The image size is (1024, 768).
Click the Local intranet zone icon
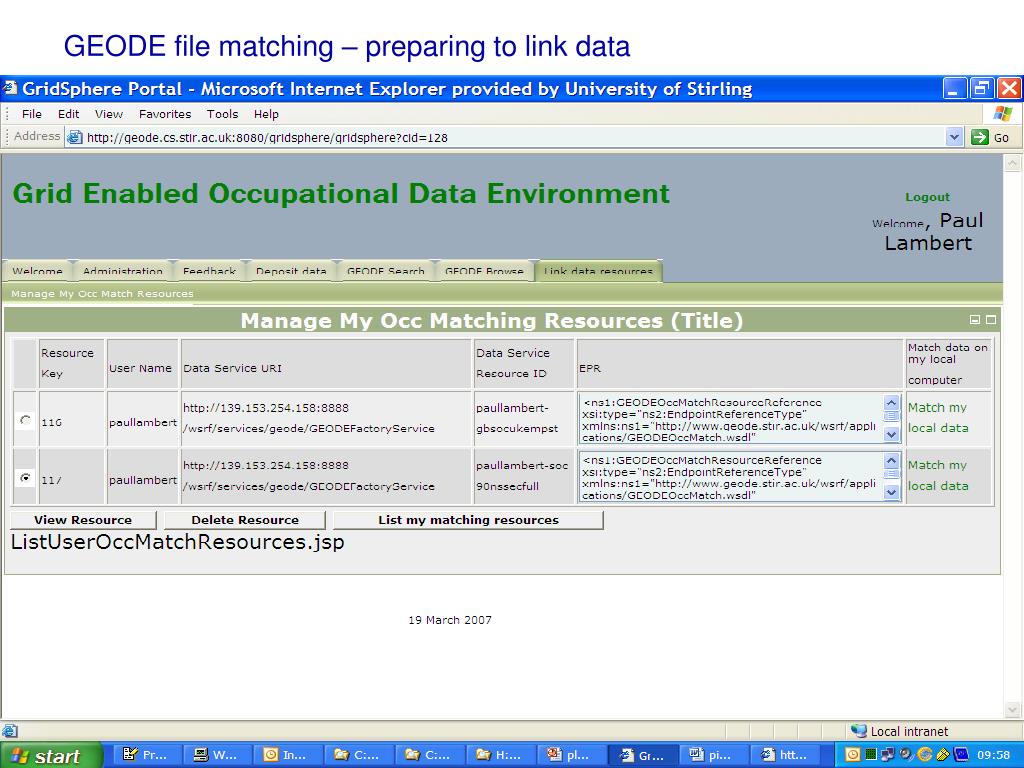[859, 731]
